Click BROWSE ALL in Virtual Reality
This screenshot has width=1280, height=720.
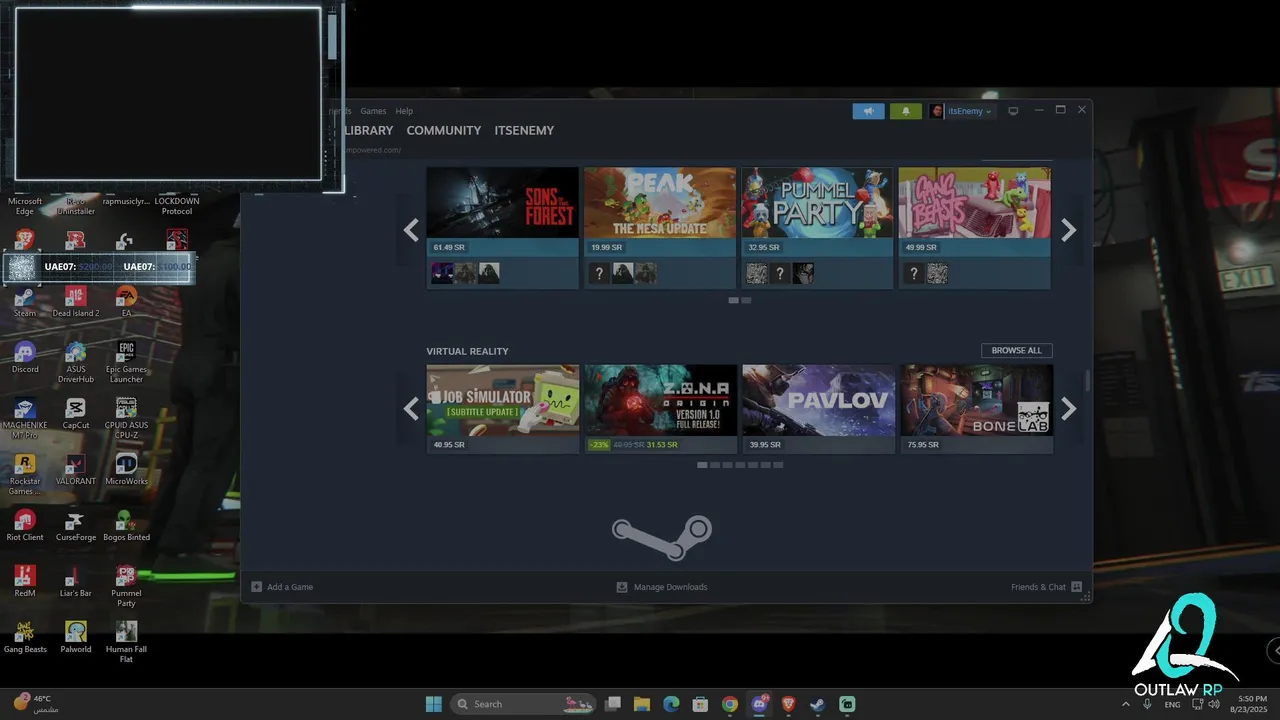(1016, 350)
